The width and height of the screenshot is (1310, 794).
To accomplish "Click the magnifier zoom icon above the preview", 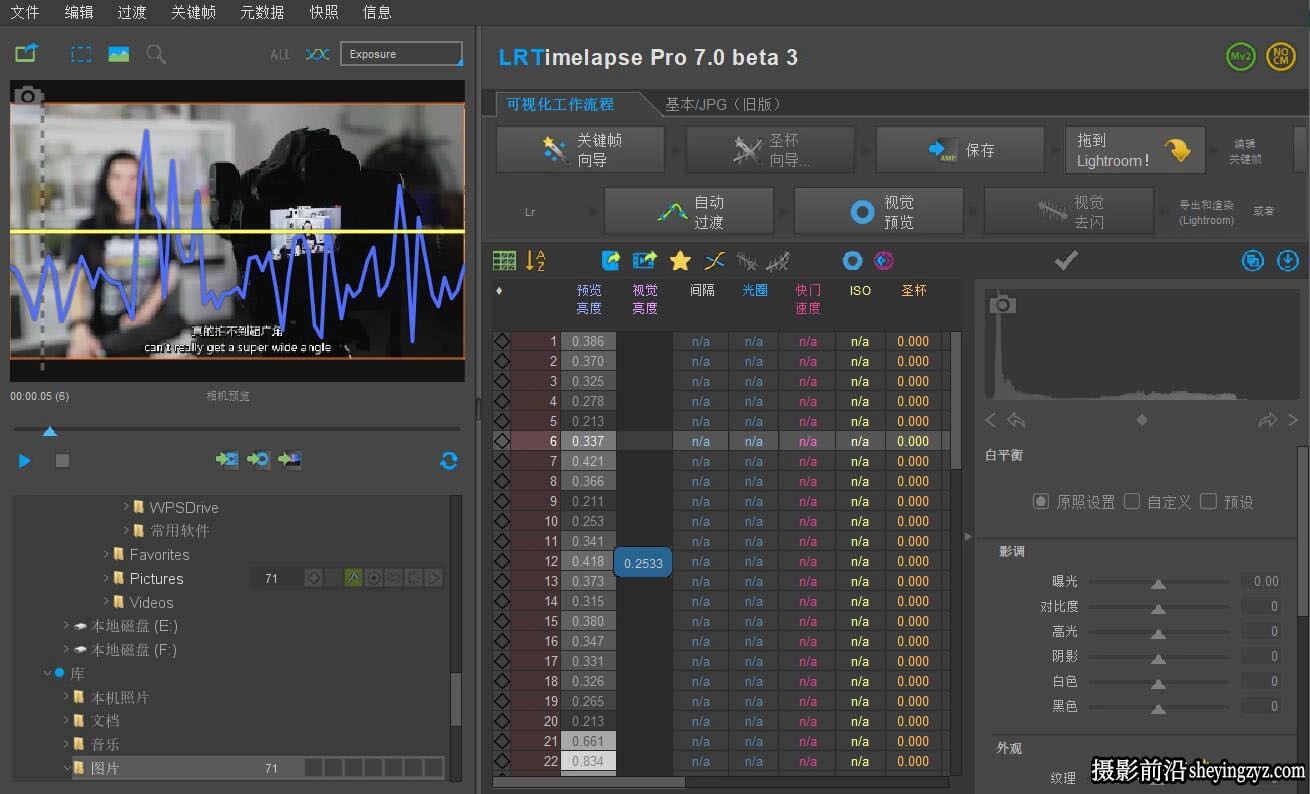I will click(156, 54).
